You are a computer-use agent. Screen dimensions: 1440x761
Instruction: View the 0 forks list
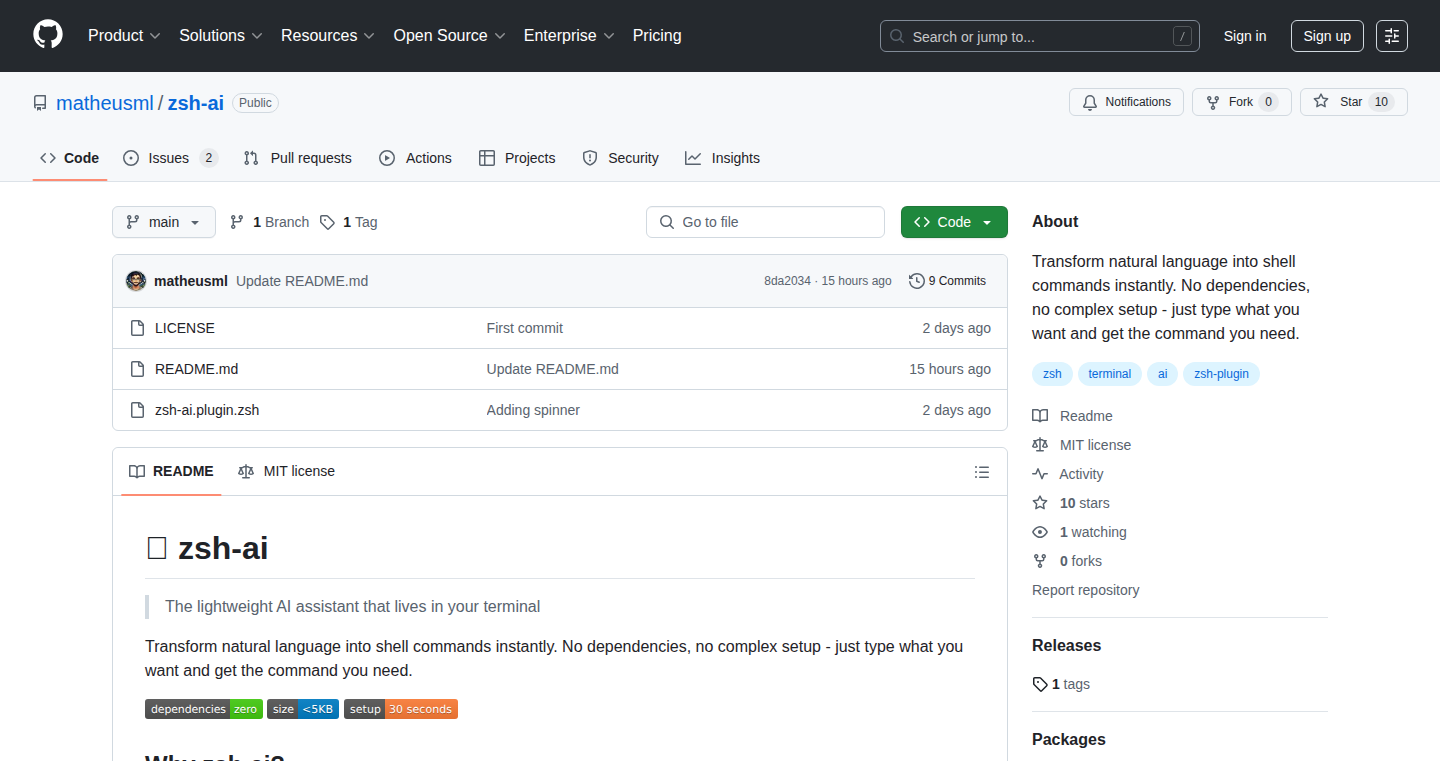tap(1067, 561)
